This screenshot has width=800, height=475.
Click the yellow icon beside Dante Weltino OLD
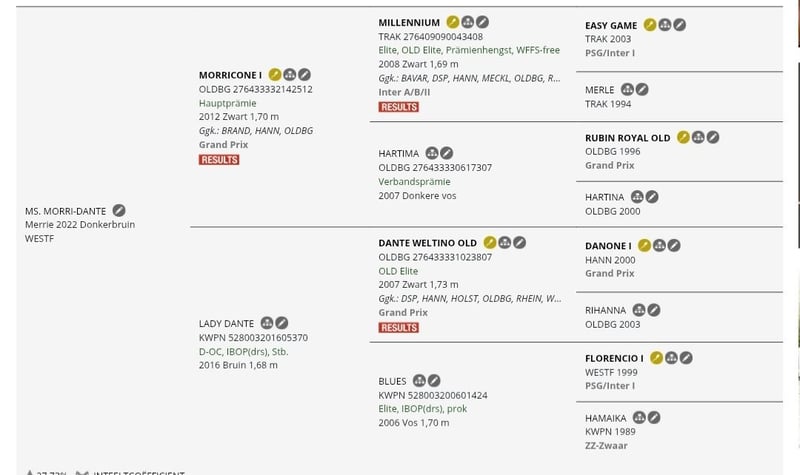pos(490,242)
